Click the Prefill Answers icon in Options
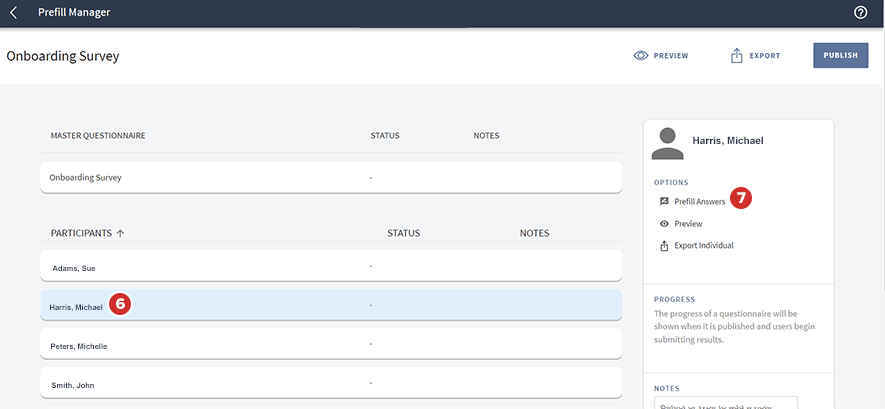 664,202
